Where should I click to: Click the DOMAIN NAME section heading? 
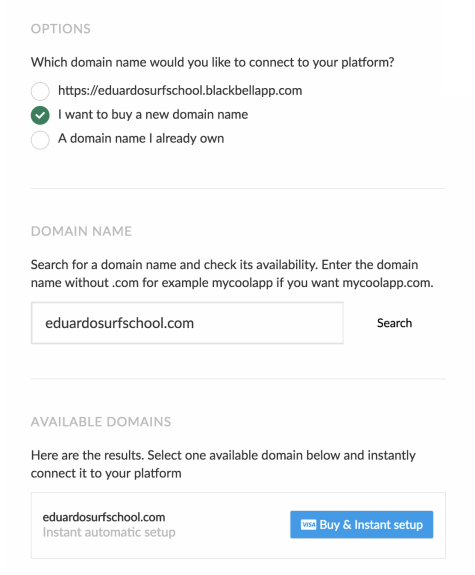click(81, 231)
